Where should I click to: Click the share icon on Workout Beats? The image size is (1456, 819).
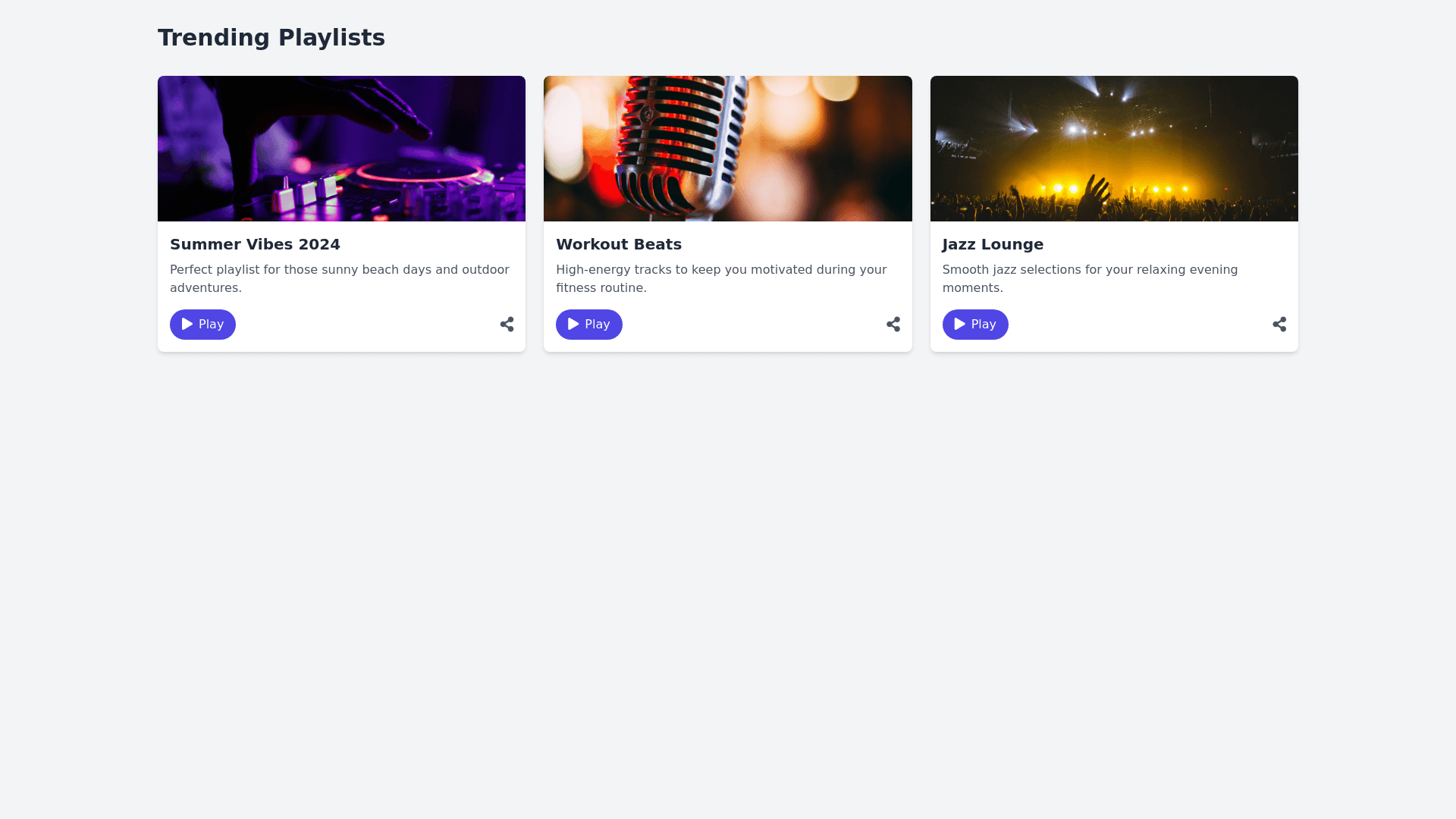click(893, 325)
